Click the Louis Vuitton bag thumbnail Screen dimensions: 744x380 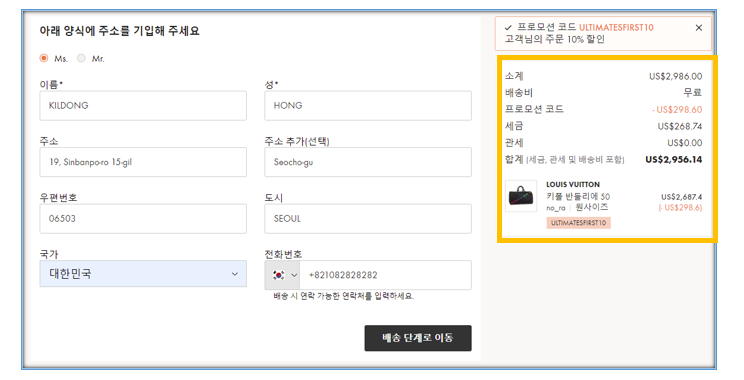click(x=521, y=196)
